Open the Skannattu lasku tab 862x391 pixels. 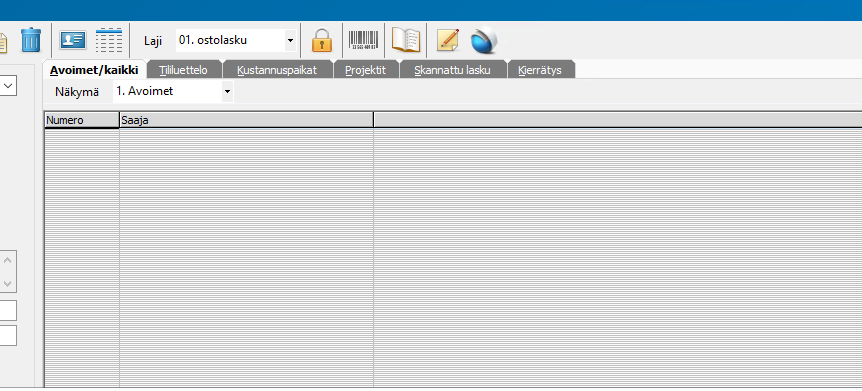[x=452, y=70]
